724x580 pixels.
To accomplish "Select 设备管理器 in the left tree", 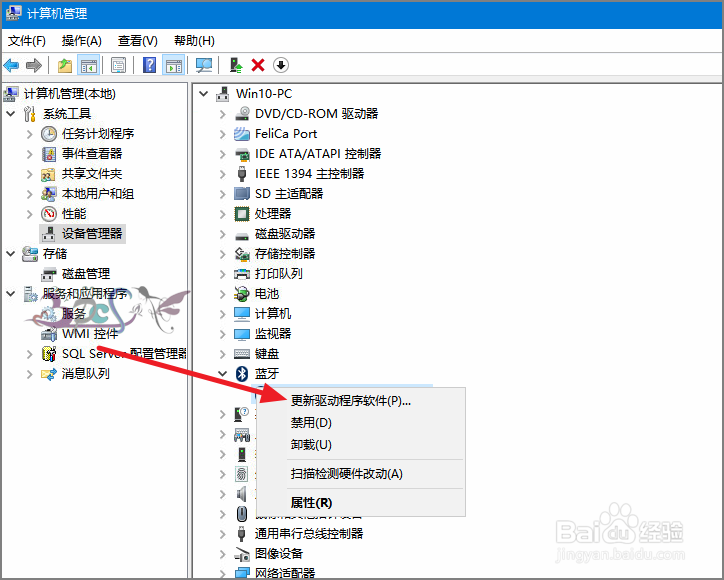I will pyautogui.click(x=92, y=234).
